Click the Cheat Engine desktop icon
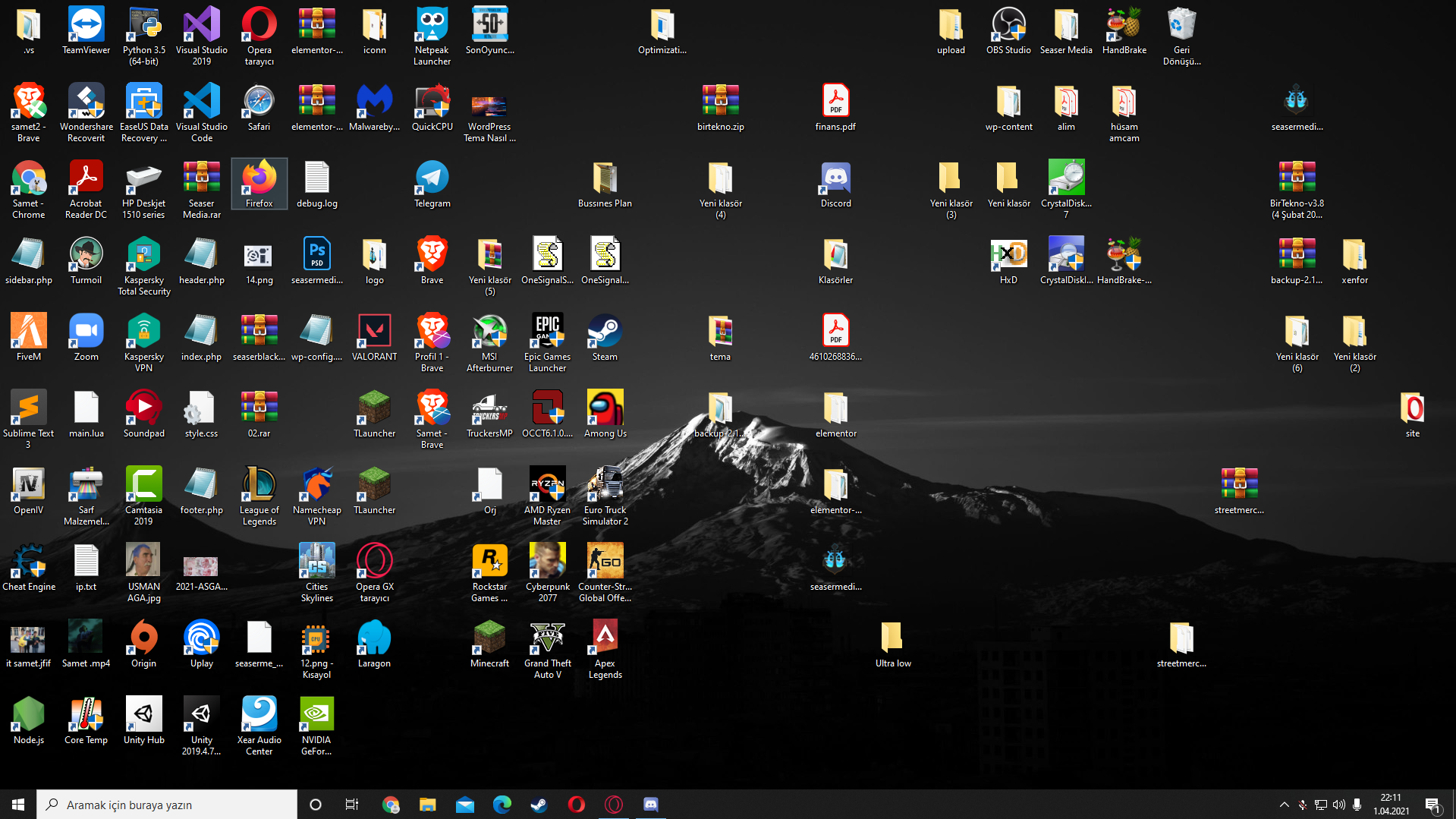This screenshot has width=1456, height=819. (x=28, y=568)
